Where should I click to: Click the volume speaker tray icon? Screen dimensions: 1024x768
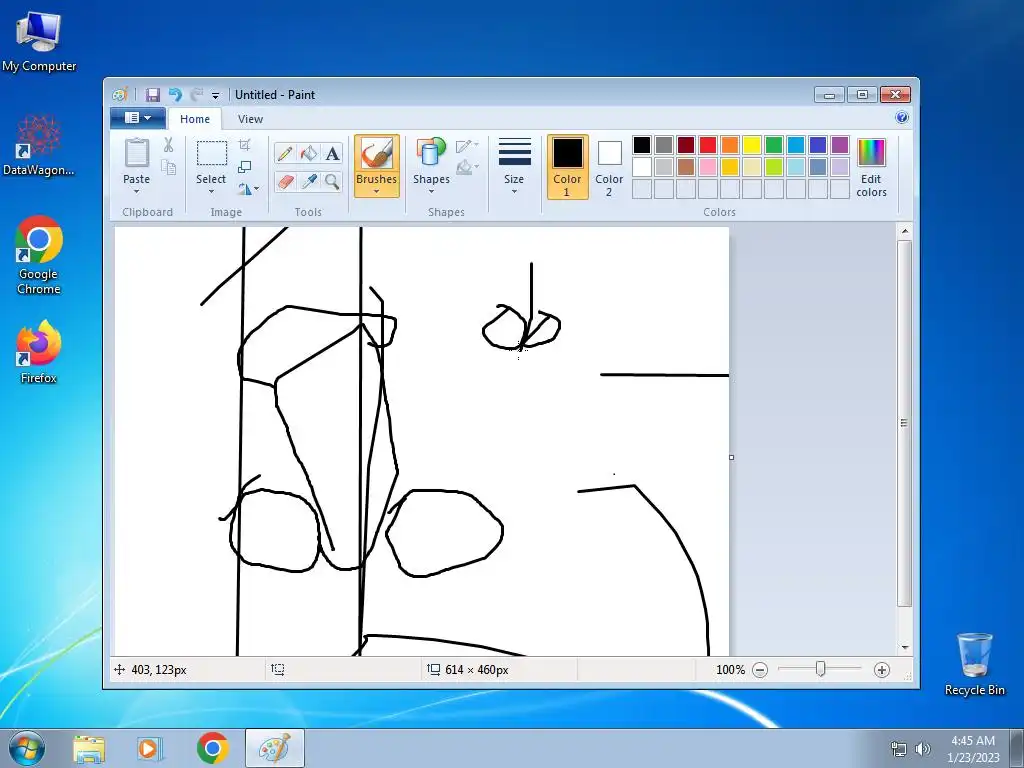pyautogui.click(x=922, y=749)
